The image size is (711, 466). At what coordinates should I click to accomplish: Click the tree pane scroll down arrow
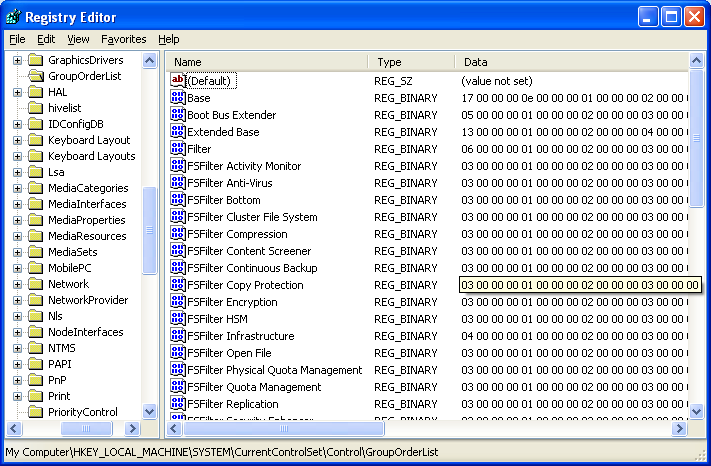(x=150, y=412)
